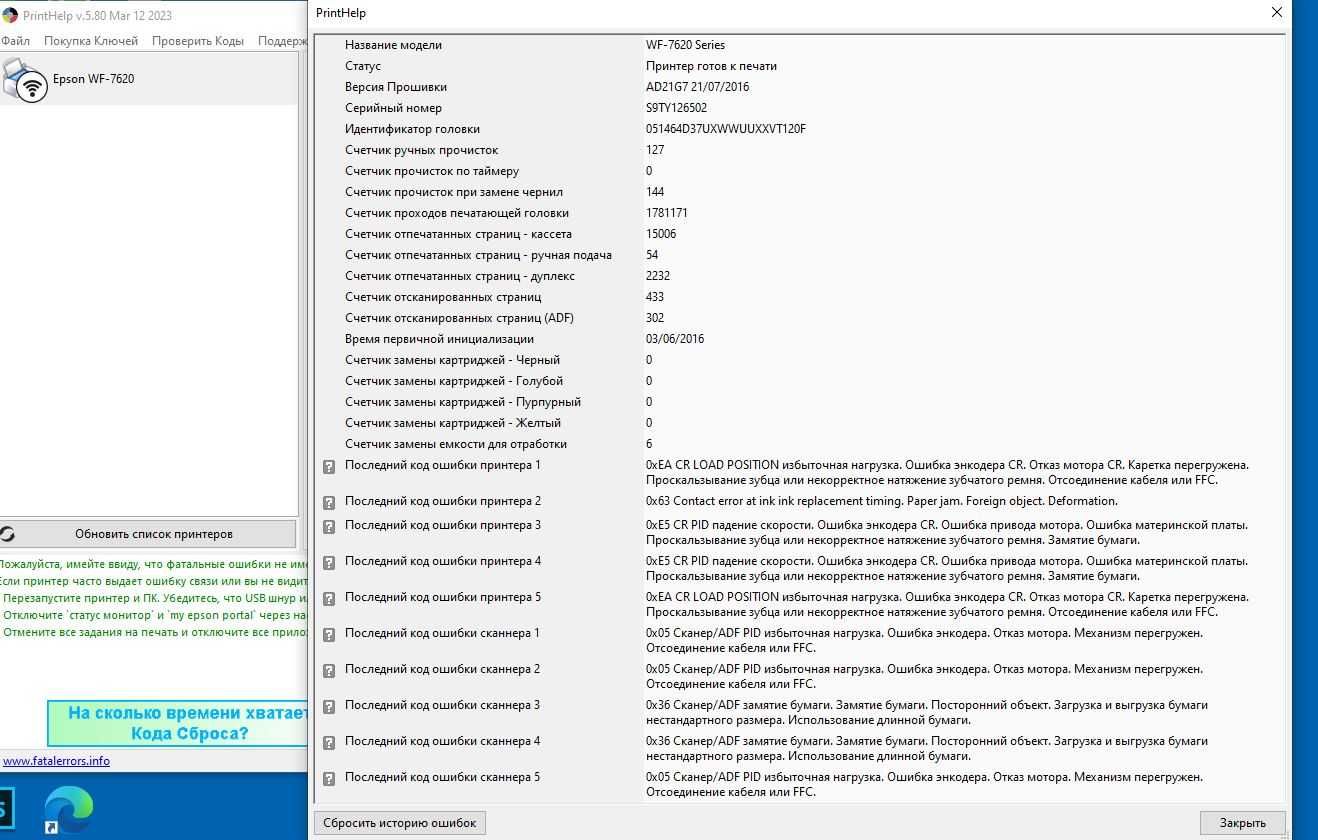This screenshot has width=1318, height=840.
Task: Open the Покупка Ключей menu
Action: click(x=91, y=41)
